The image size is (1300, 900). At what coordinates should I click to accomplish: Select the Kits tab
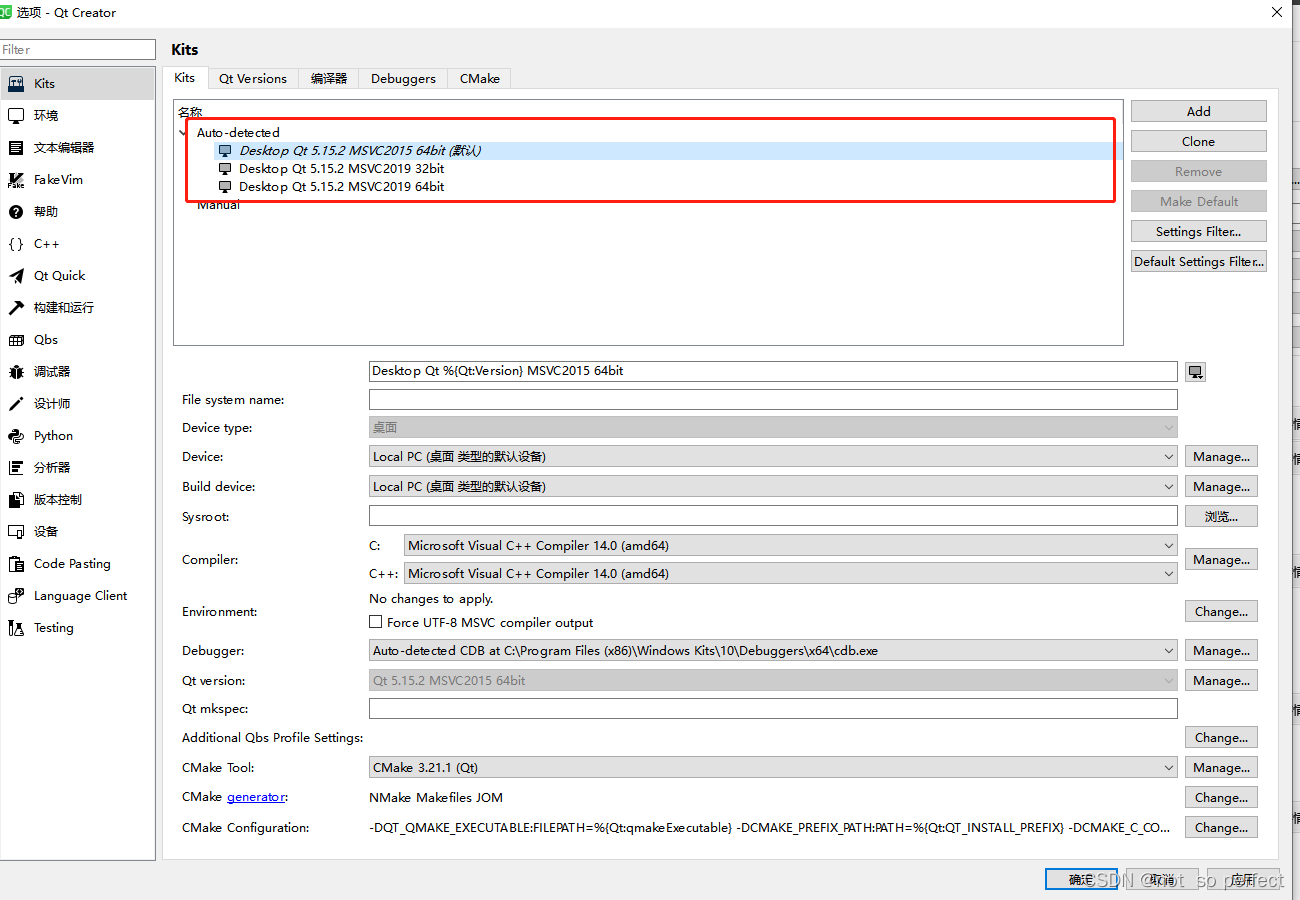click(x=185, y=77)
